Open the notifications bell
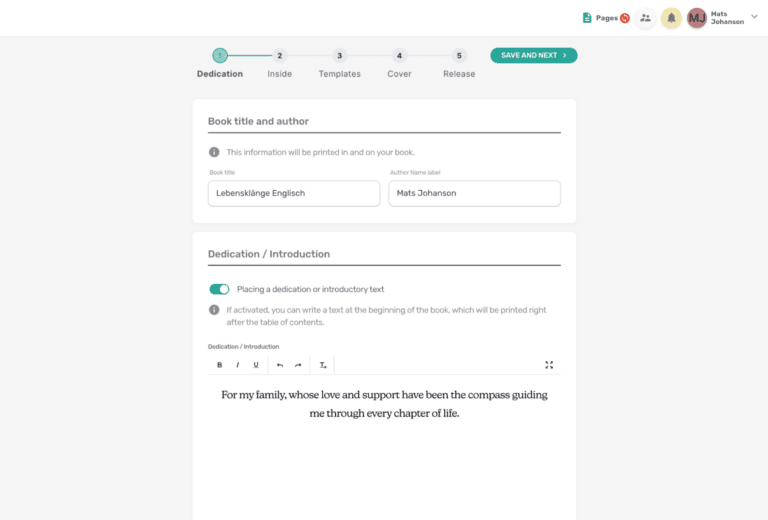The image size is (768, 520). pos(671,18)
